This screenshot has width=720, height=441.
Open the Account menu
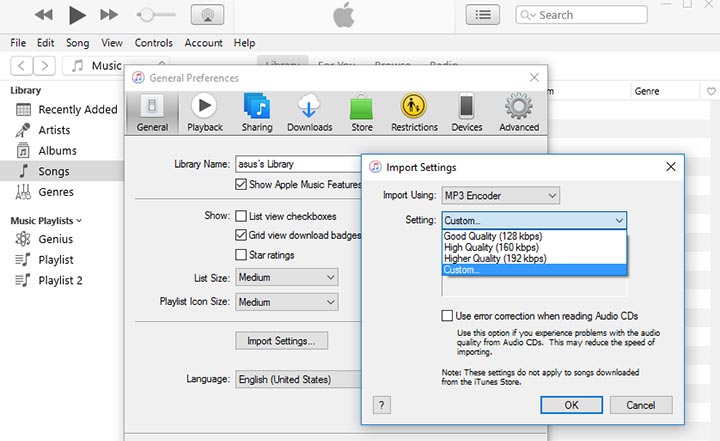(x=203, y=43)
